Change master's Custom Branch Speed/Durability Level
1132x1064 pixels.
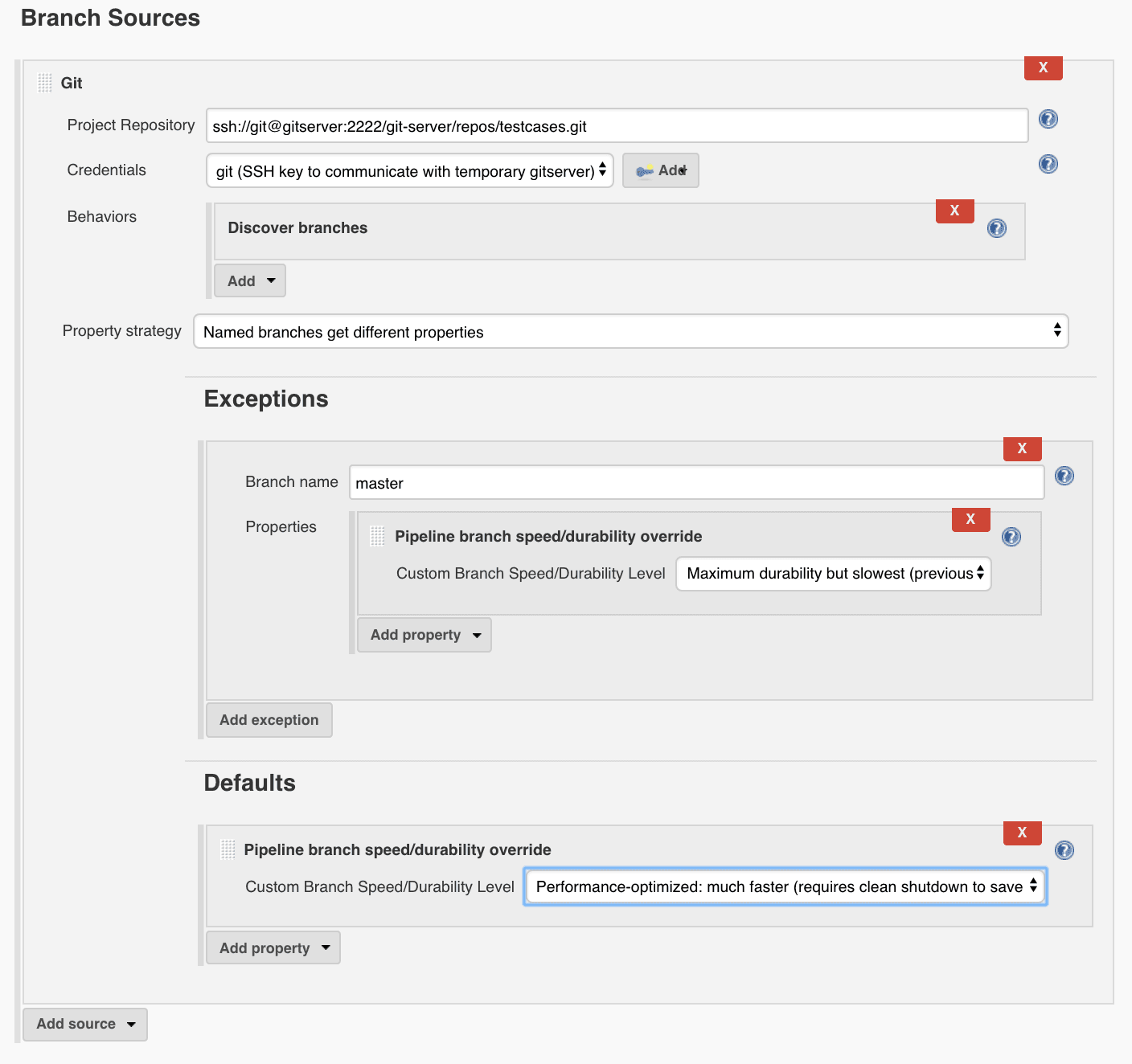833,574
